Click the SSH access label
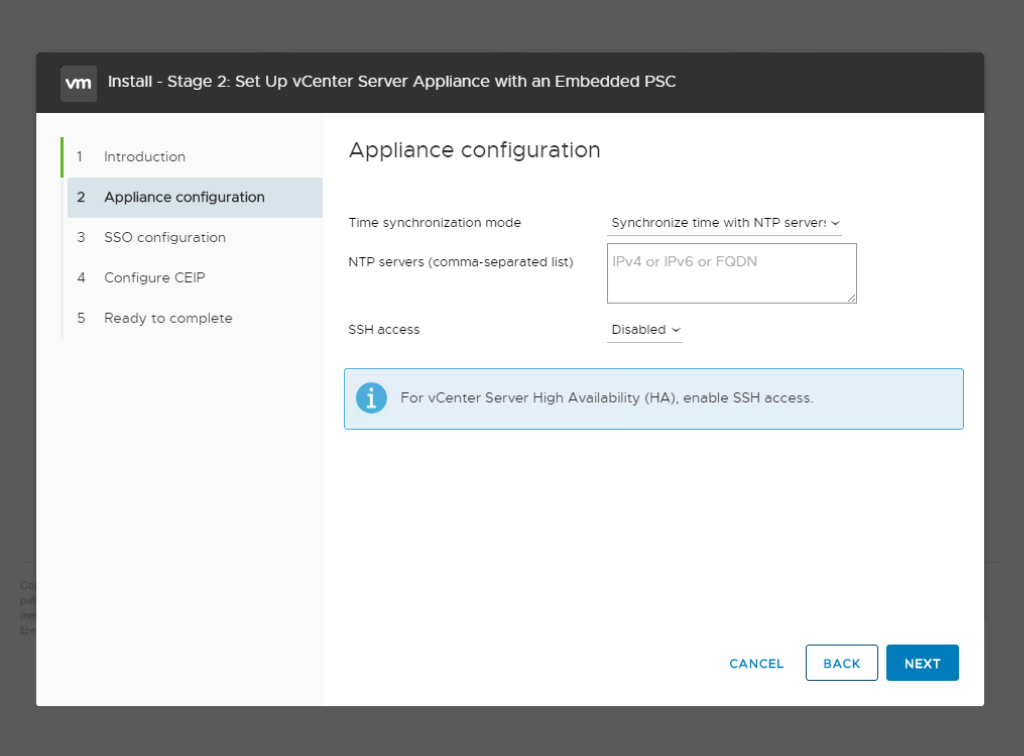The width and height of the screenshot is (1024, 756). pyautogui.click(x=384, y=329)
